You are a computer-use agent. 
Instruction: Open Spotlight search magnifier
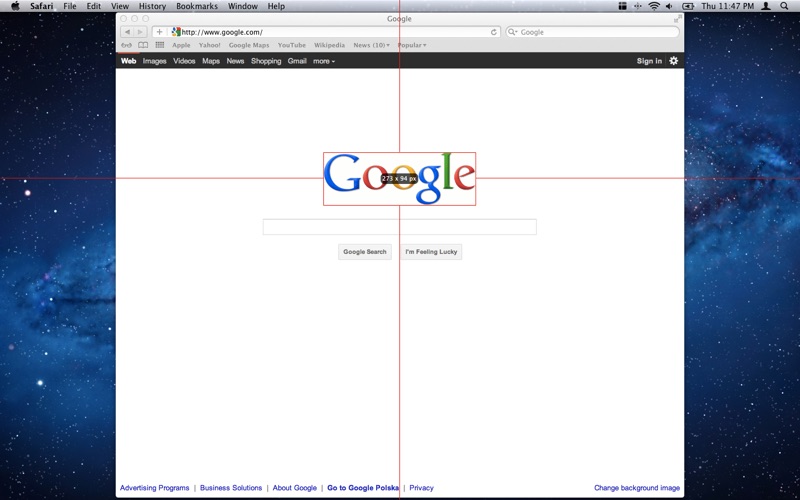tap(784, 6)
